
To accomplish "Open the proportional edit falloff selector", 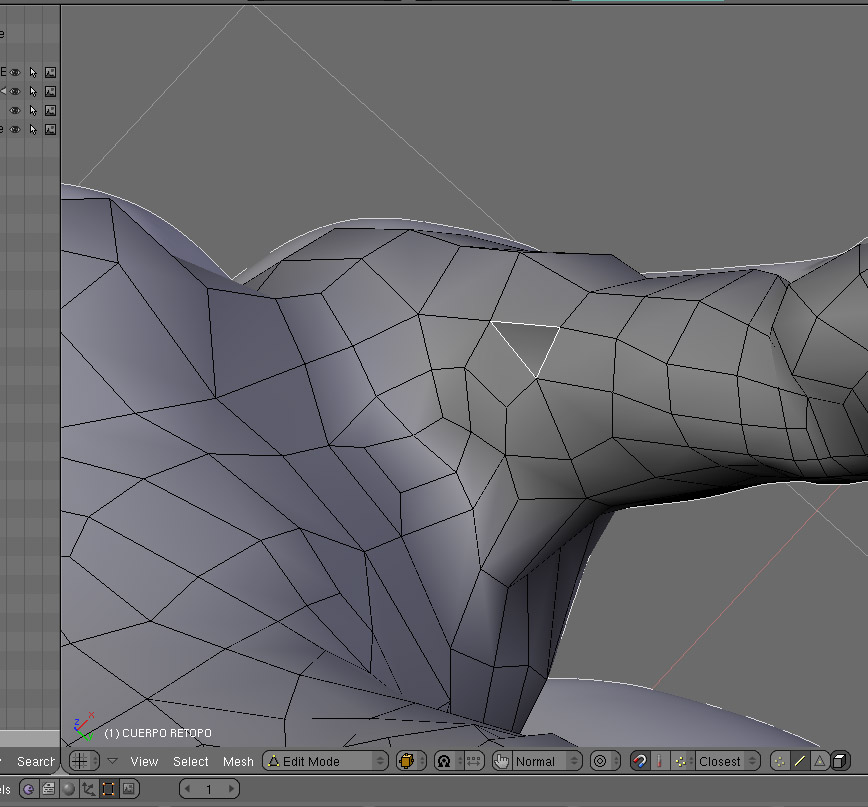I will tap(604, 761).
